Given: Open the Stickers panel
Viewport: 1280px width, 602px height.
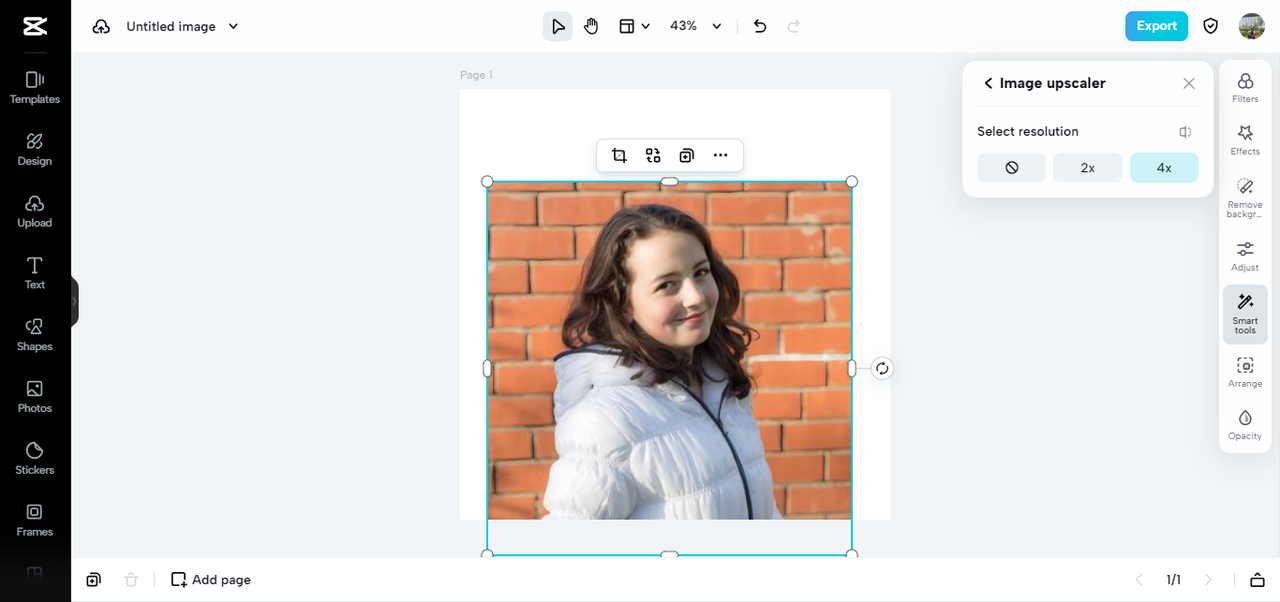Looking at the screenshot, I should click(x=35, y=459).
